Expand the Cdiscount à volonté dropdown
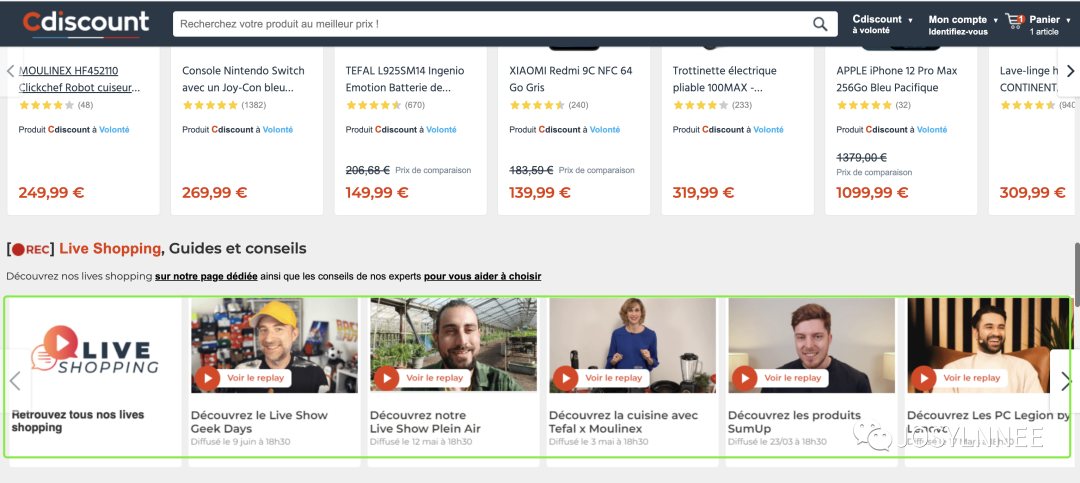 [x=910, y=20]
